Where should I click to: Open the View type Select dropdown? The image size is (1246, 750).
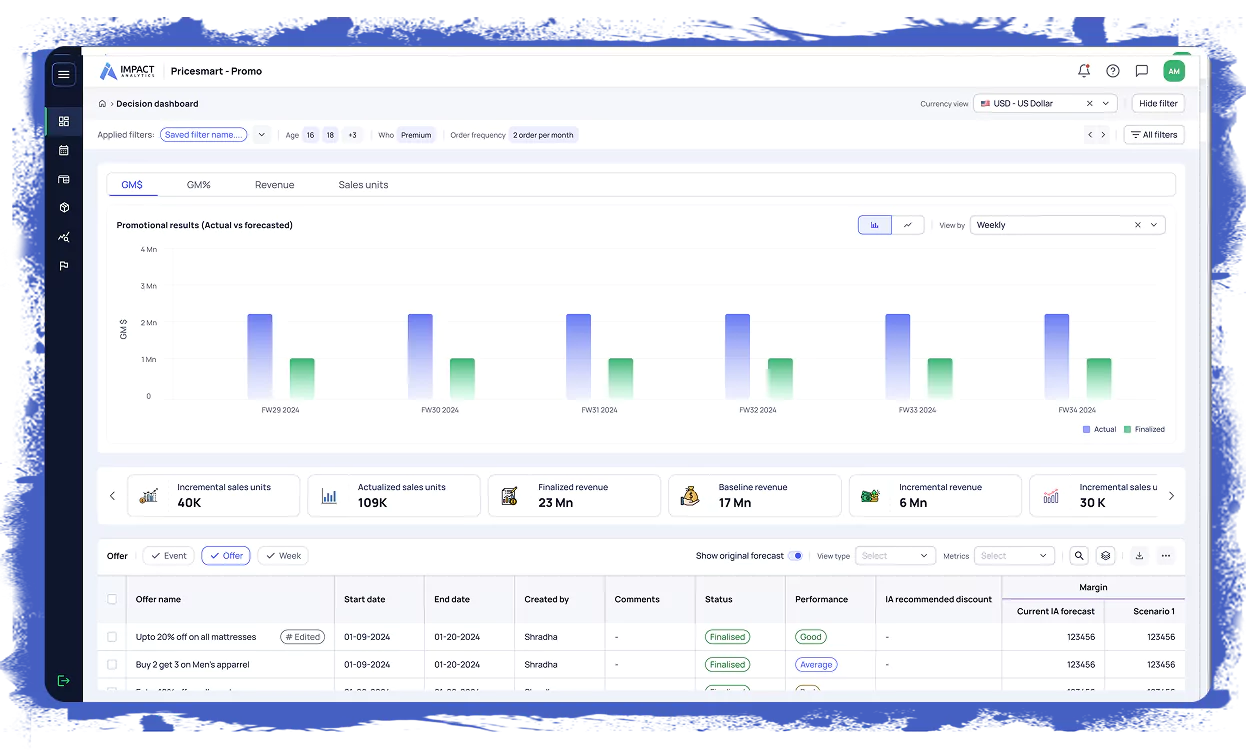coord(895,556)
